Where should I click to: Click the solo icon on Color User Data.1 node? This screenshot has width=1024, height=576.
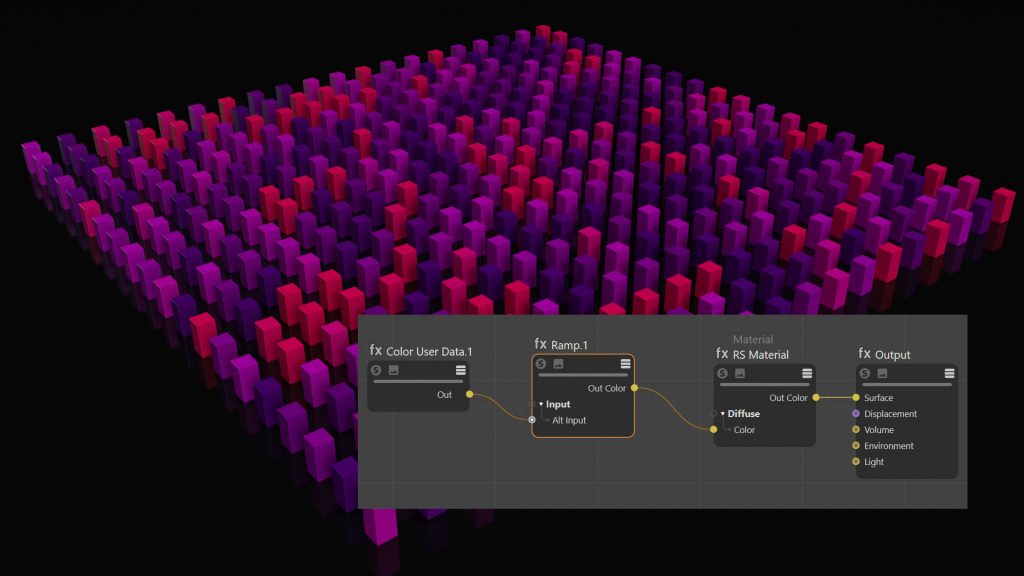pos(376,370)
